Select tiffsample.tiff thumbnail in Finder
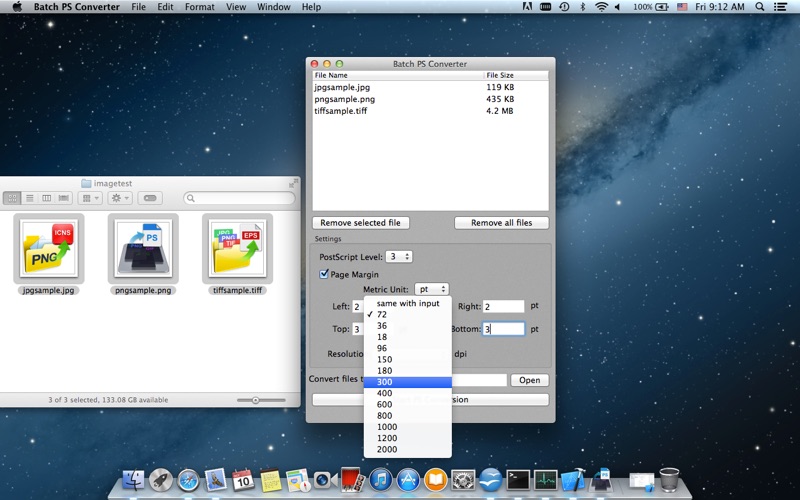 (x=238, y=248)
